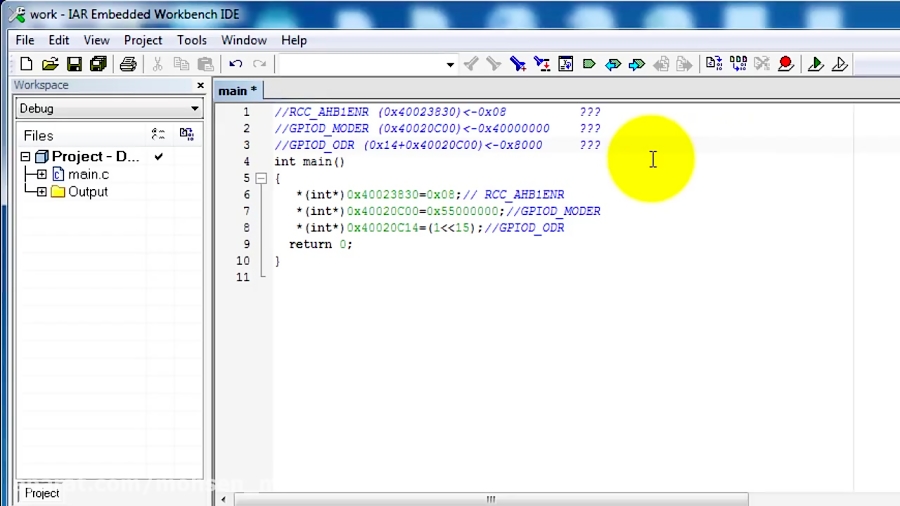Select the Project tab below workspace
900x506 pixels.
click(42, 493)
